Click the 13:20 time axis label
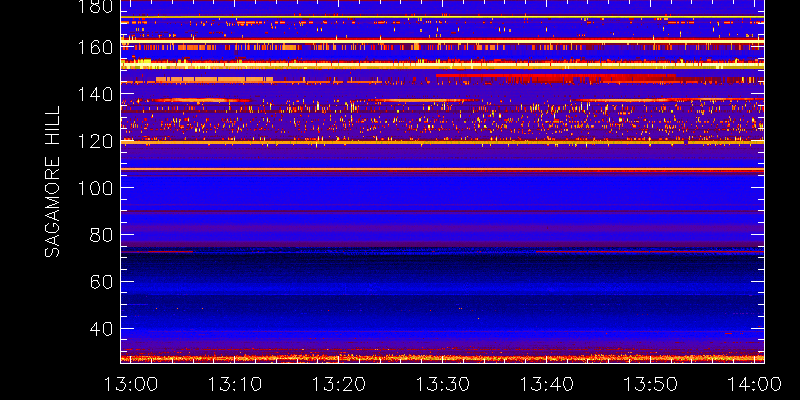Viewport: 800px width, 400px height. tap(338, 384)
